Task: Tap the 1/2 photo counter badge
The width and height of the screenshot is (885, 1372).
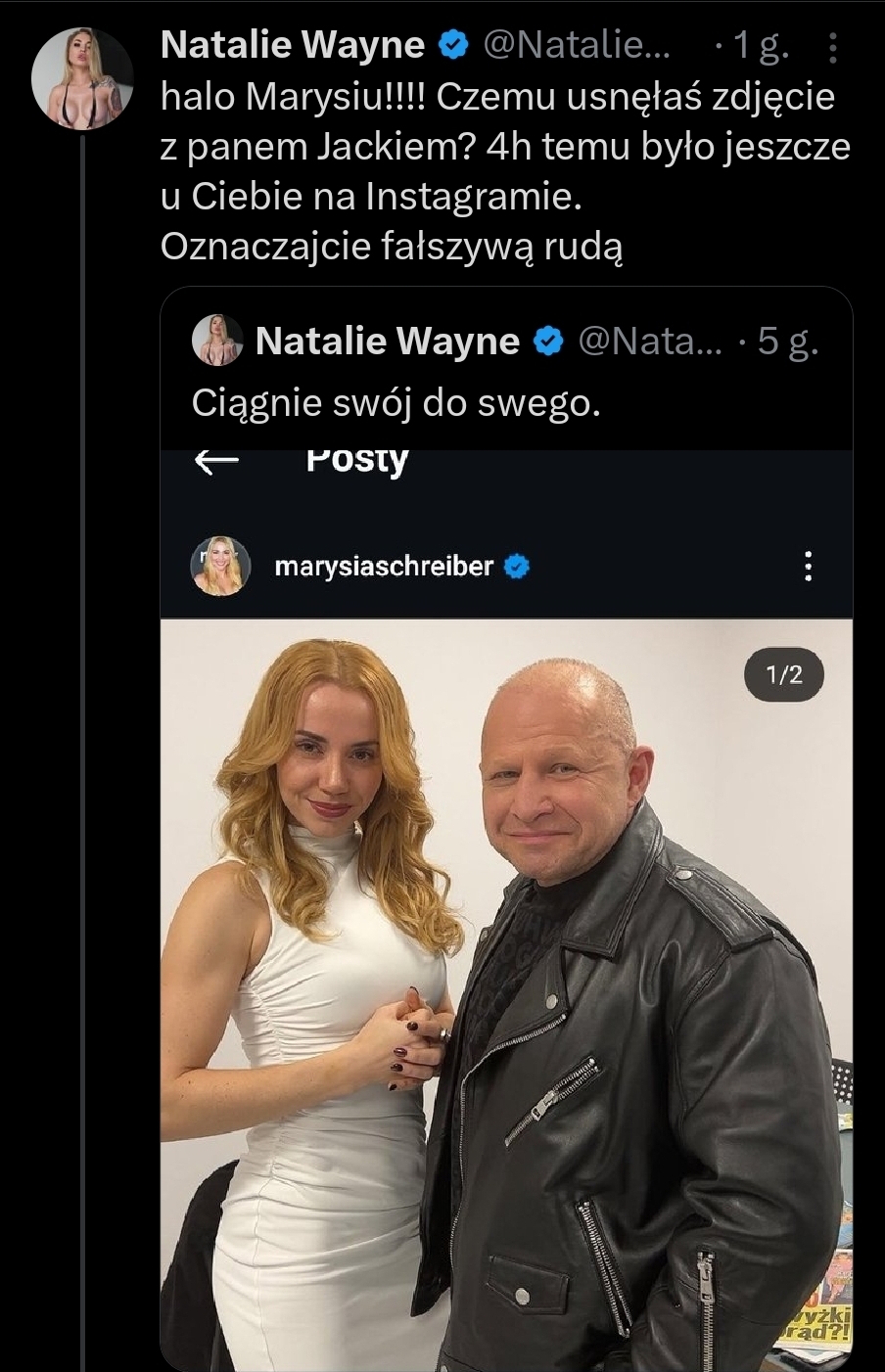Action: pyautogui.click(x=784, y=674)
